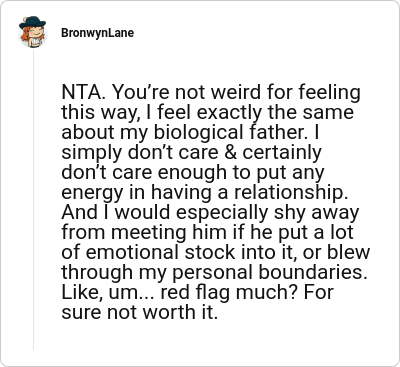Screen dimensions: 400x367
Task: Click the line "simply don't care & certainly"
Action: 191,153
